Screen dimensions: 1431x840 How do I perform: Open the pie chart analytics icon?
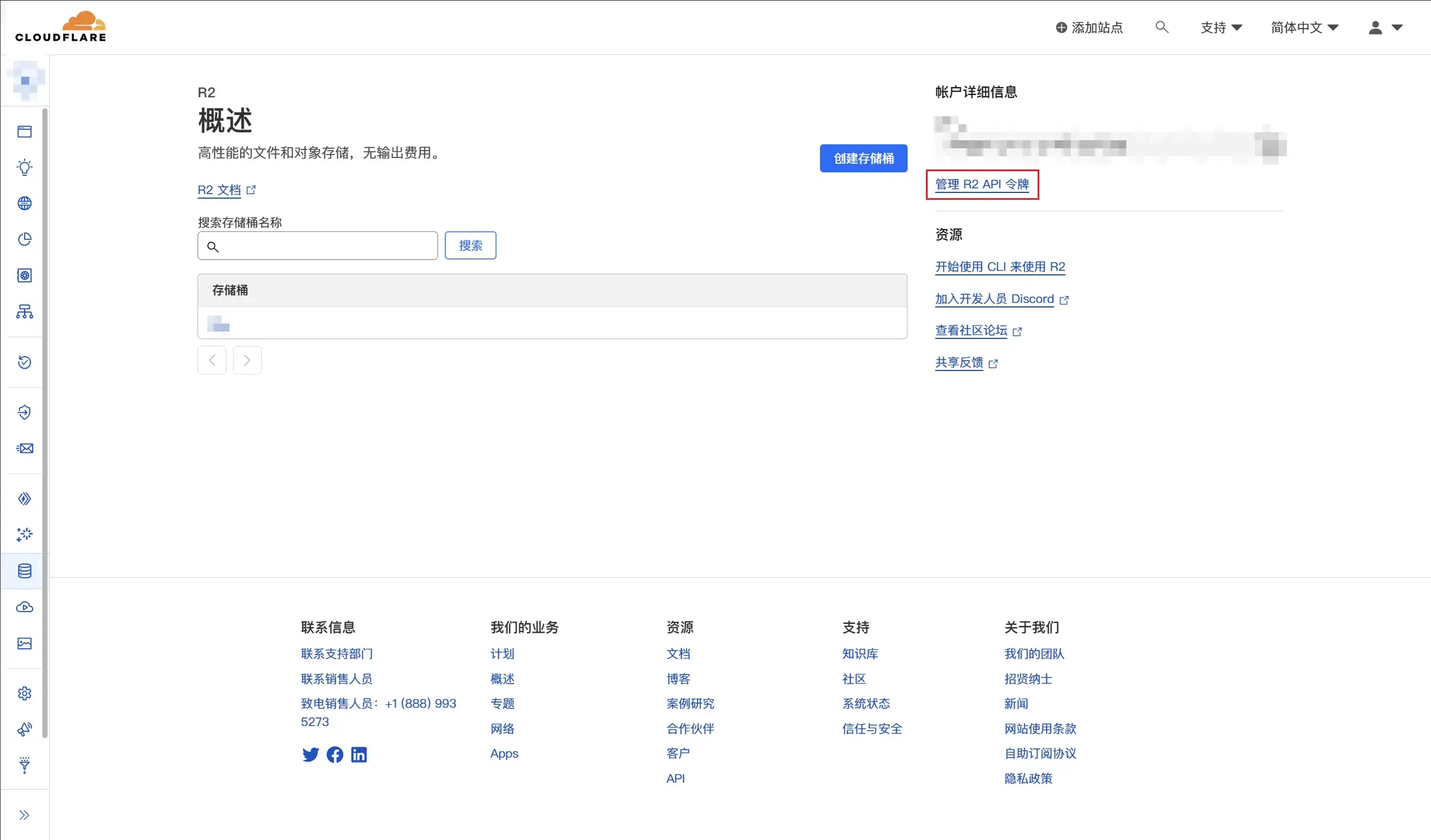pyautogui.click(x=25, y=239)
